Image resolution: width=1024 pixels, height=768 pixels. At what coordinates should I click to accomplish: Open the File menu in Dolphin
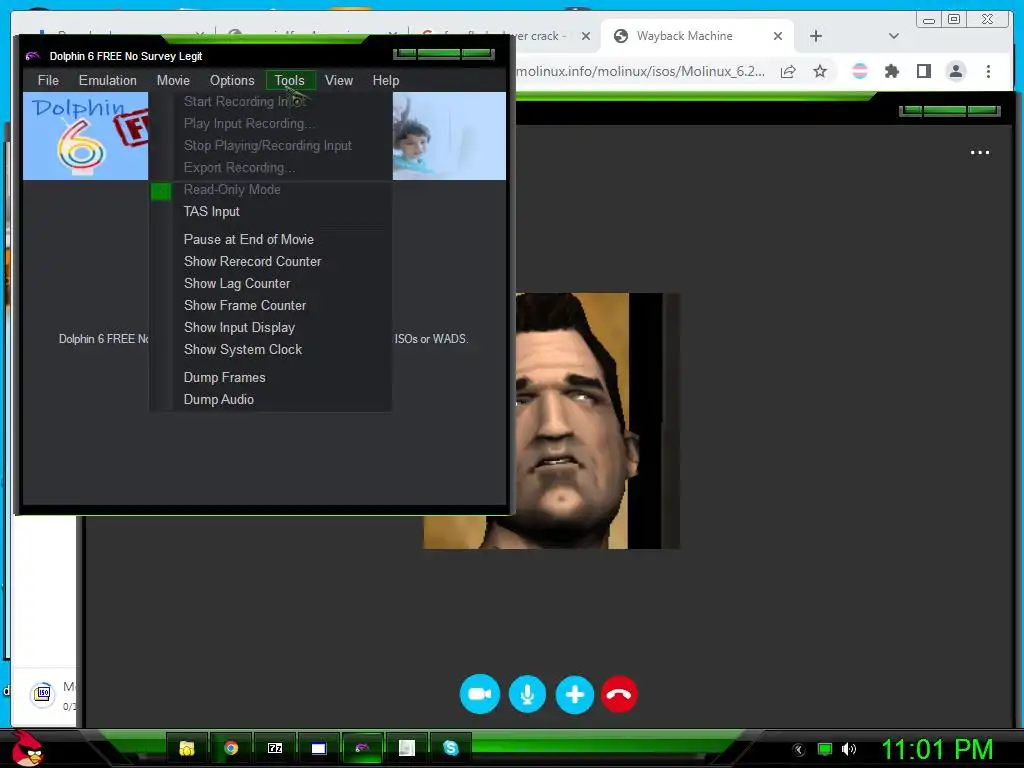click(x=48, y=80)
